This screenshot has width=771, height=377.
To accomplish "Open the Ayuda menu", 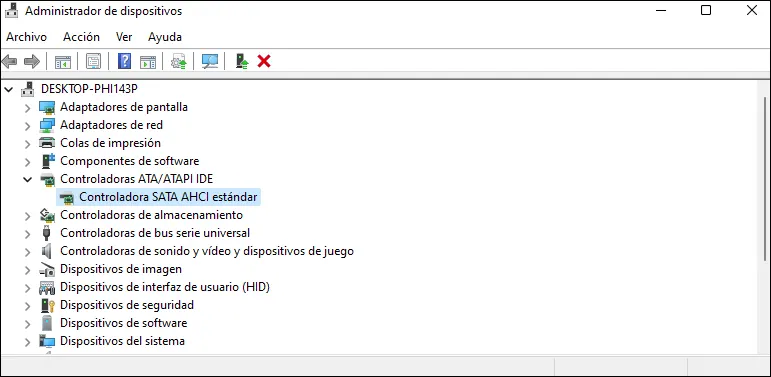I will pos(165,37).
